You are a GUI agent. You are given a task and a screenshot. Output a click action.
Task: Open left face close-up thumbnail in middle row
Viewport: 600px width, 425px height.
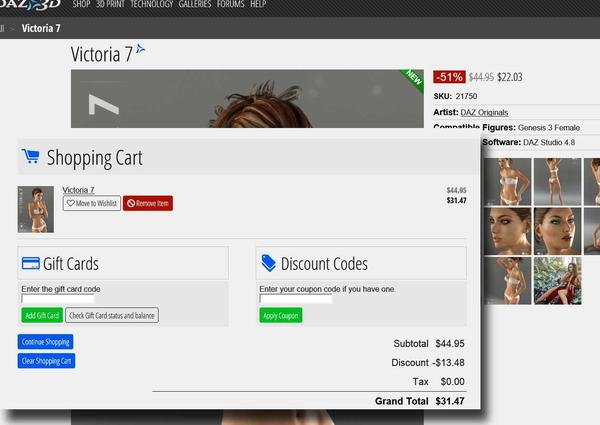point(507,231)
